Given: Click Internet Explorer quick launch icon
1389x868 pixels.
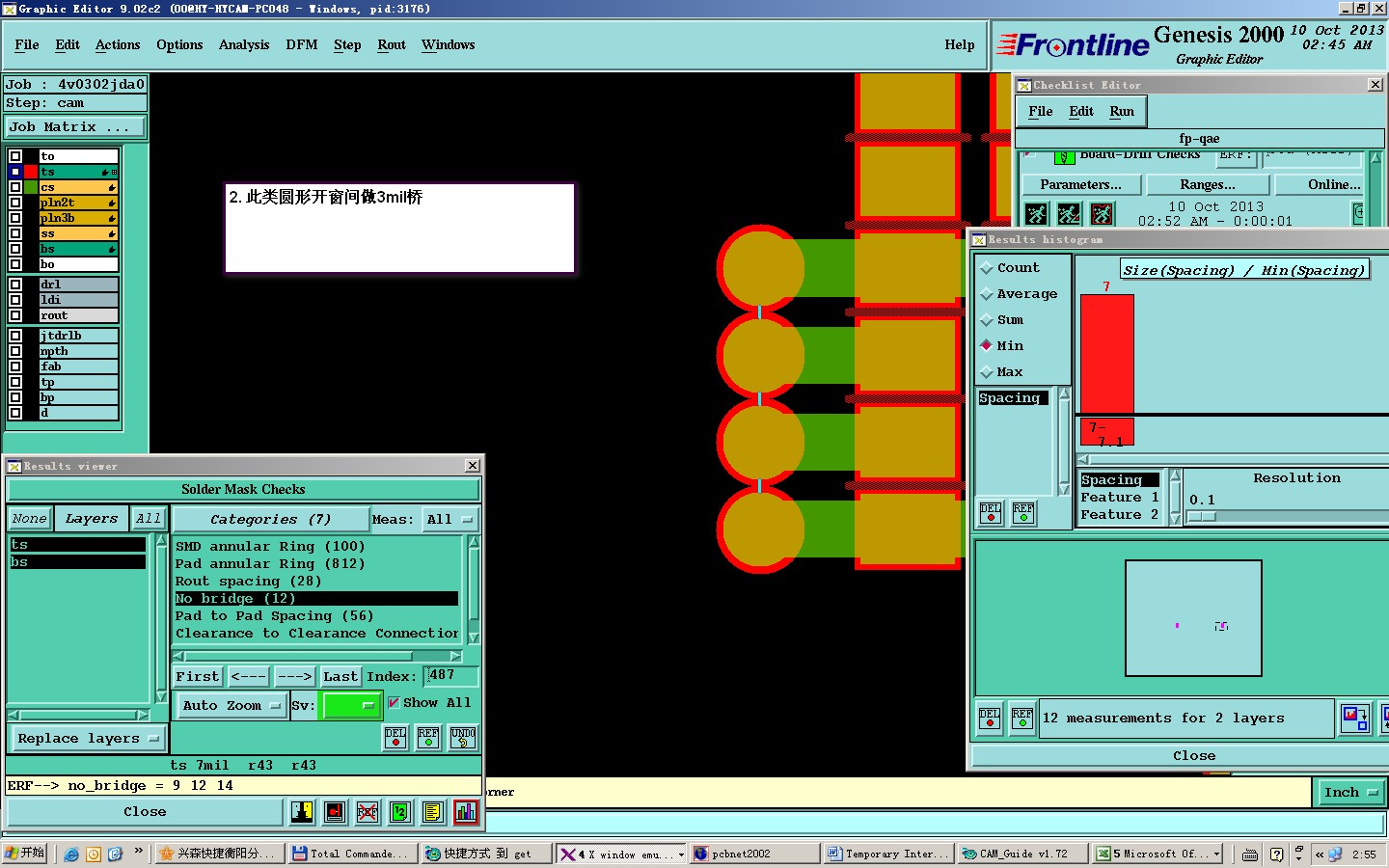Looking at the screenshot, I should point(71,854).
